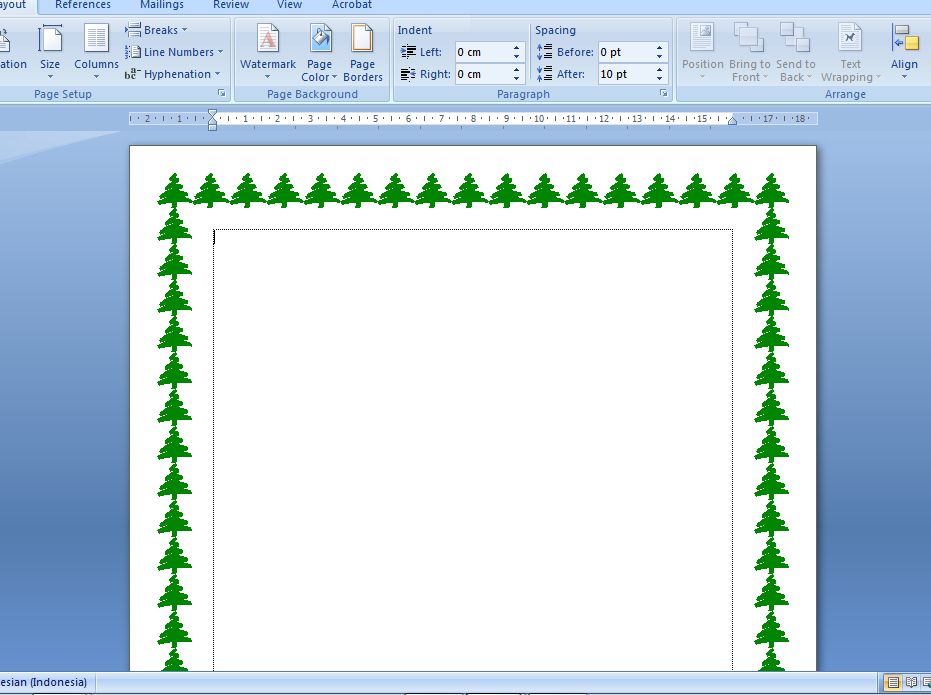This screenshot has width=931, height=695.
Task: Switch to Print Layout view in status bar
Action: 891,683
